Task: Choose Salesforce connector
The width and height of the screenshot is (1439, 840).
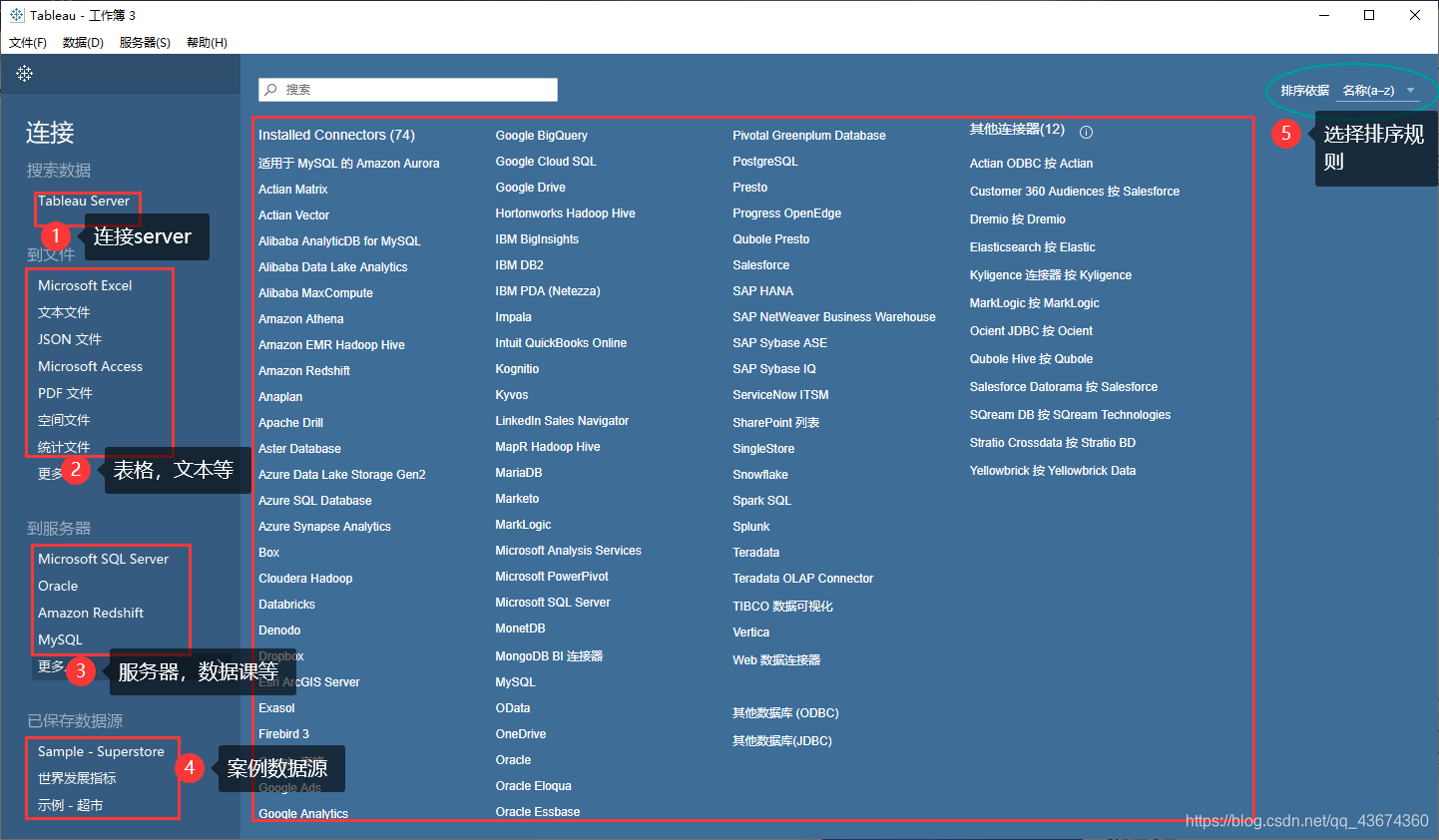Action: point(761,265)
